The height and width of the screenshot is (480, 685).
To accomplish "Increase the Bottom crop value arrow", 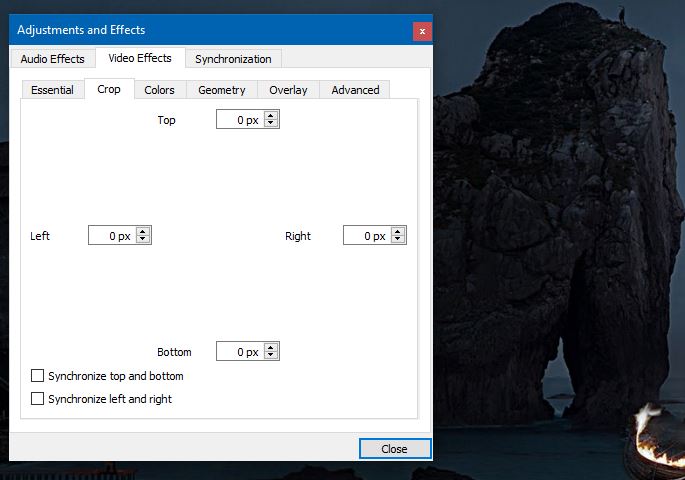I will (x=271, y=347).
